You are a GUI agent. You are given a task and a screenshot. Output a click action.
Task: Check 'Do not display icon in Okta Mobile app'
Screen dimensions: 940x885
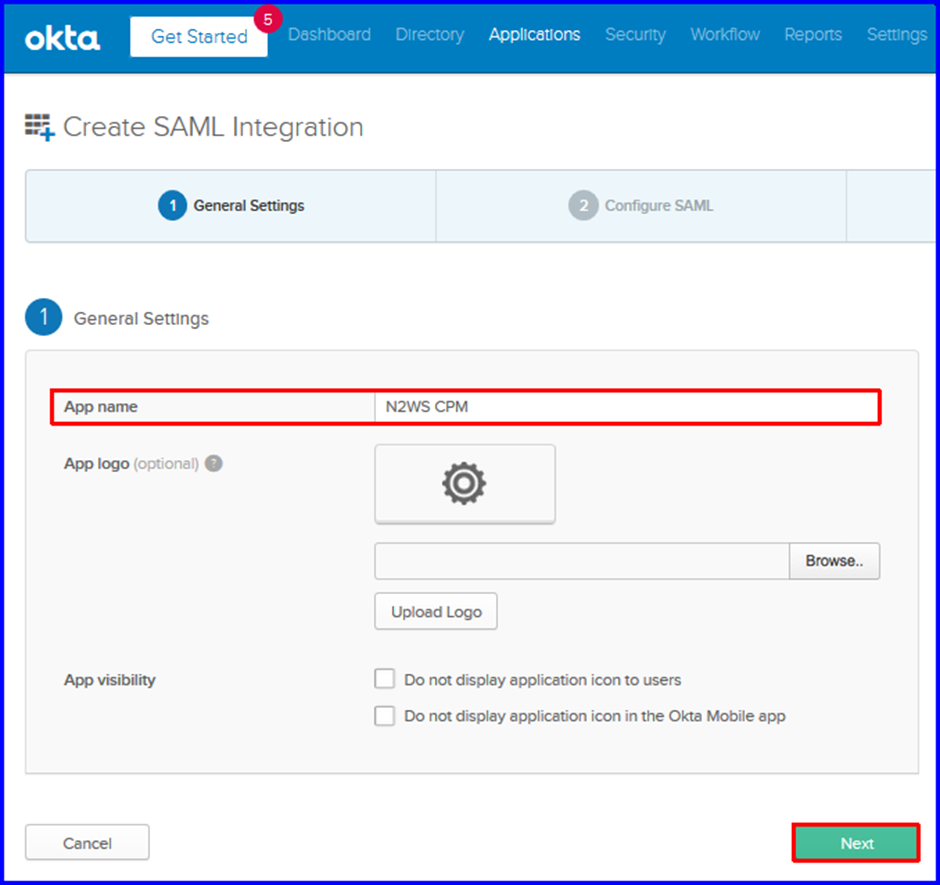pyautogui.click(x=384, y=715)
